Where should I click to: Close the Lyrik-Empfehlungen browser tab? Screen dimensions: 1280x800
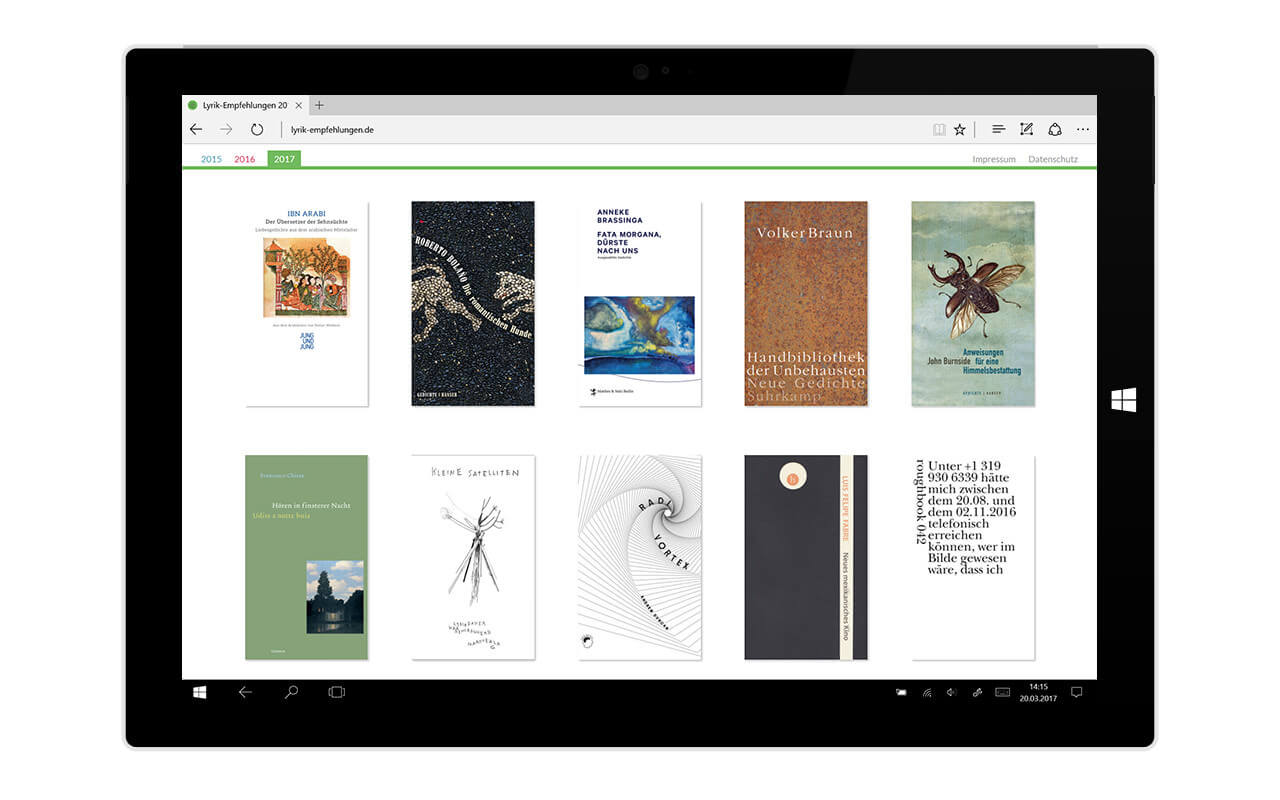tap(299, 105)
